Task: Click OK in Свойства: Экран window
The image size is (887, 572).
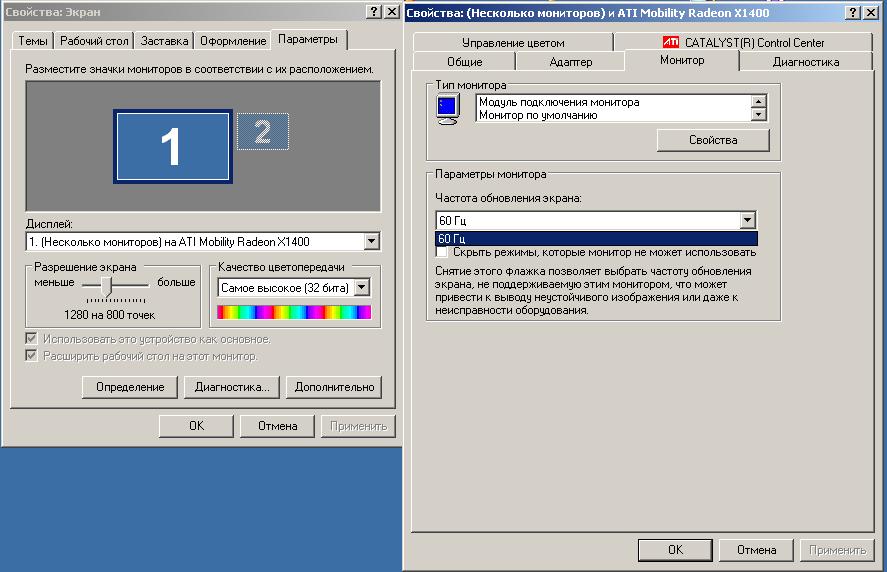Action: coord(196,425)
